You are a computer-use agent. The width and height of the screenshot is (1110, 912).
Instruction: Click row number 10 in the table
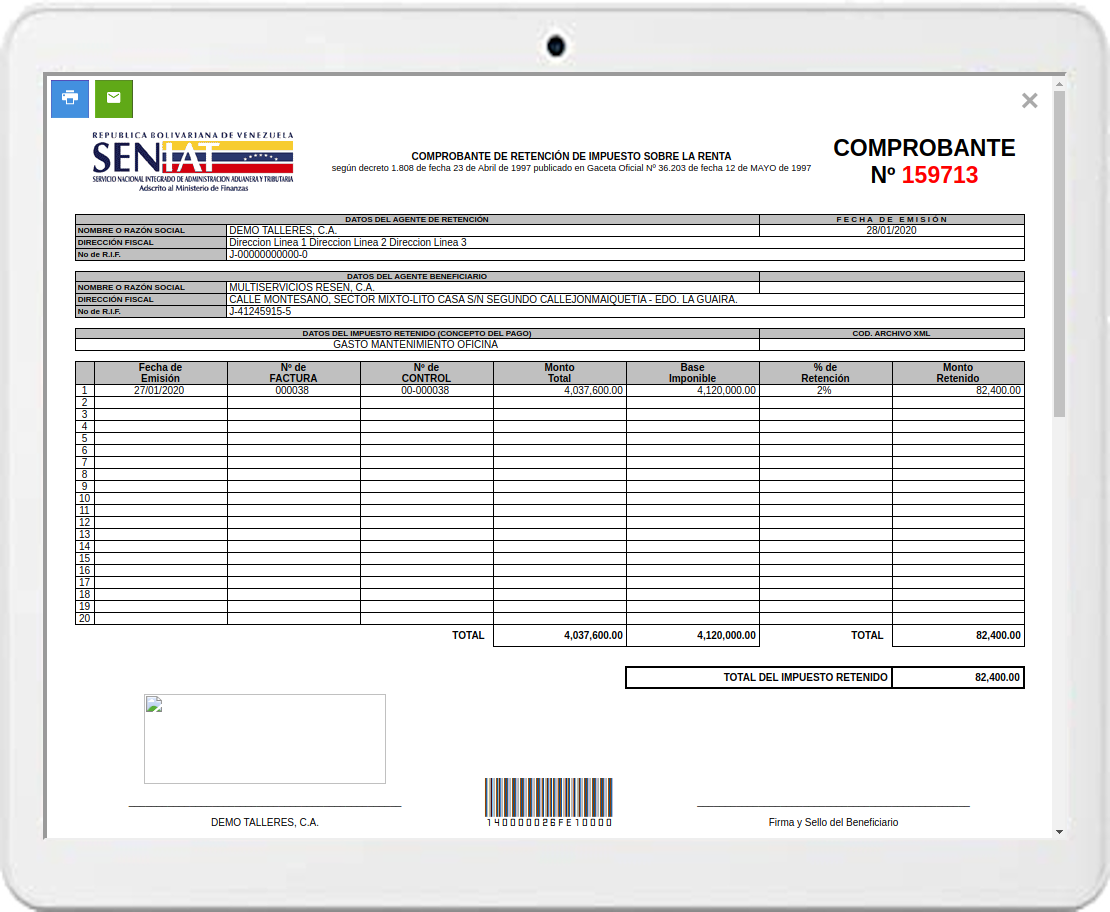(84, 498)
